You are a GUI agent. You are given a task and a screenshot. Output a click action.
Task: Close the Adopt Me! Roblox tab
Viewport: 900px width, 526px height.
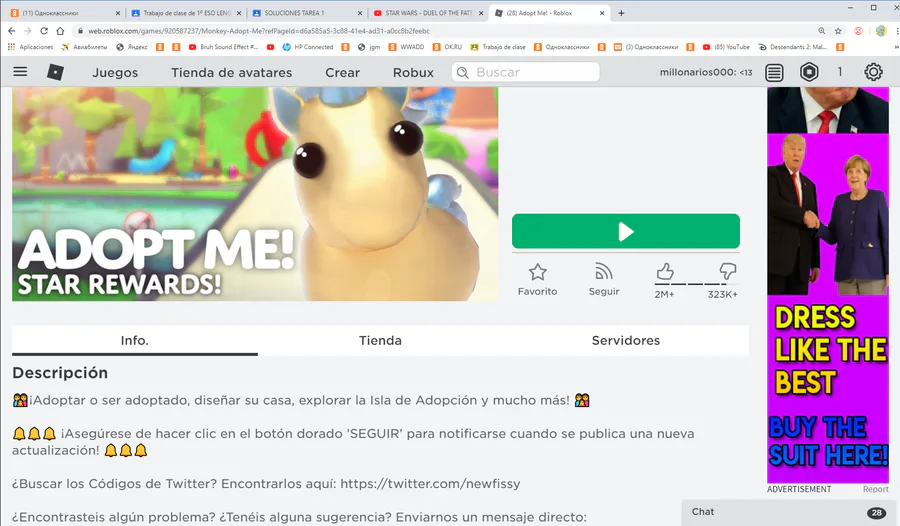click(x=602, y=13)
